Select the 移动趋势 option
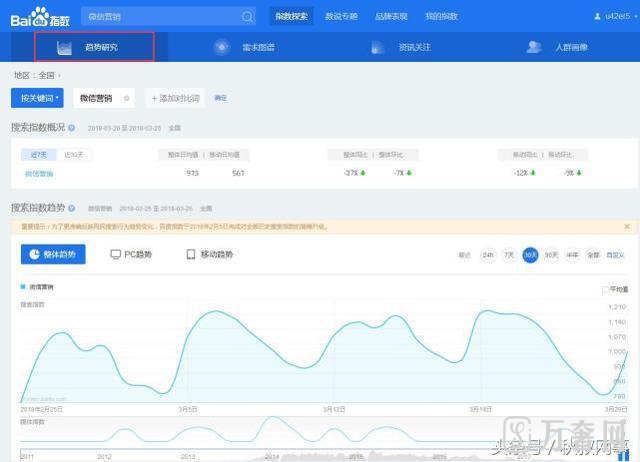 209,254
